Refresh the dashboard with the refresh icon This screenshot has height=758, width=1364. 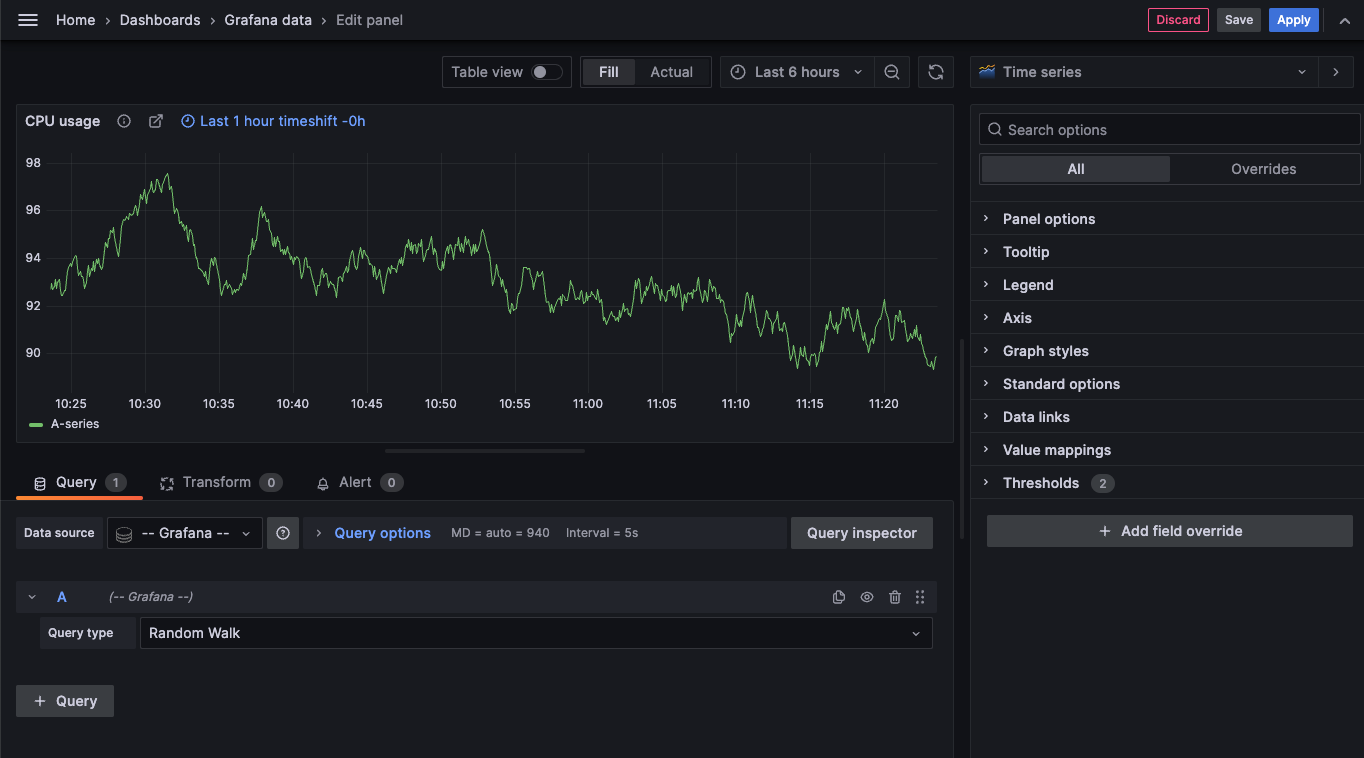point(935,72)
